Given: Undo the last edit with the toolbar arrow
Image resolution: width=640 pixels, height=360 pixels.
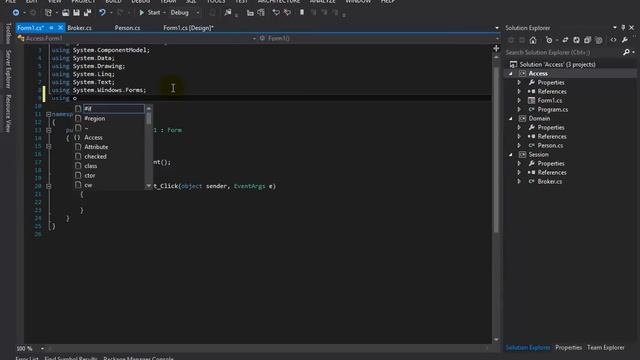Looking at the screenshot, I should click(x=102, y=13).
